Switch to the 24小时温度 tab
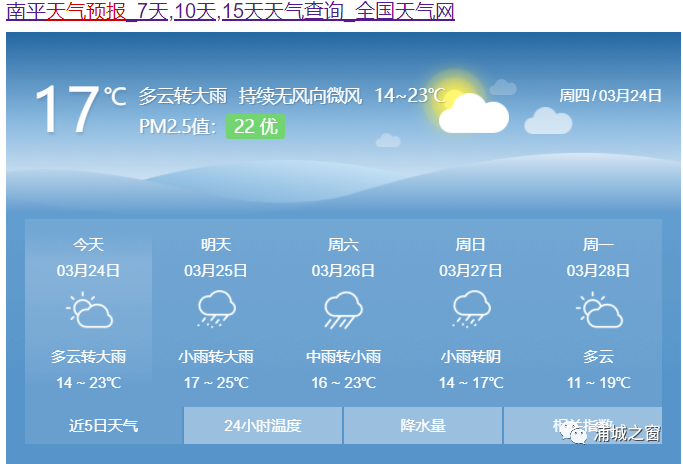The width and height of the screenshot is (683, 464). click(263, 426)
